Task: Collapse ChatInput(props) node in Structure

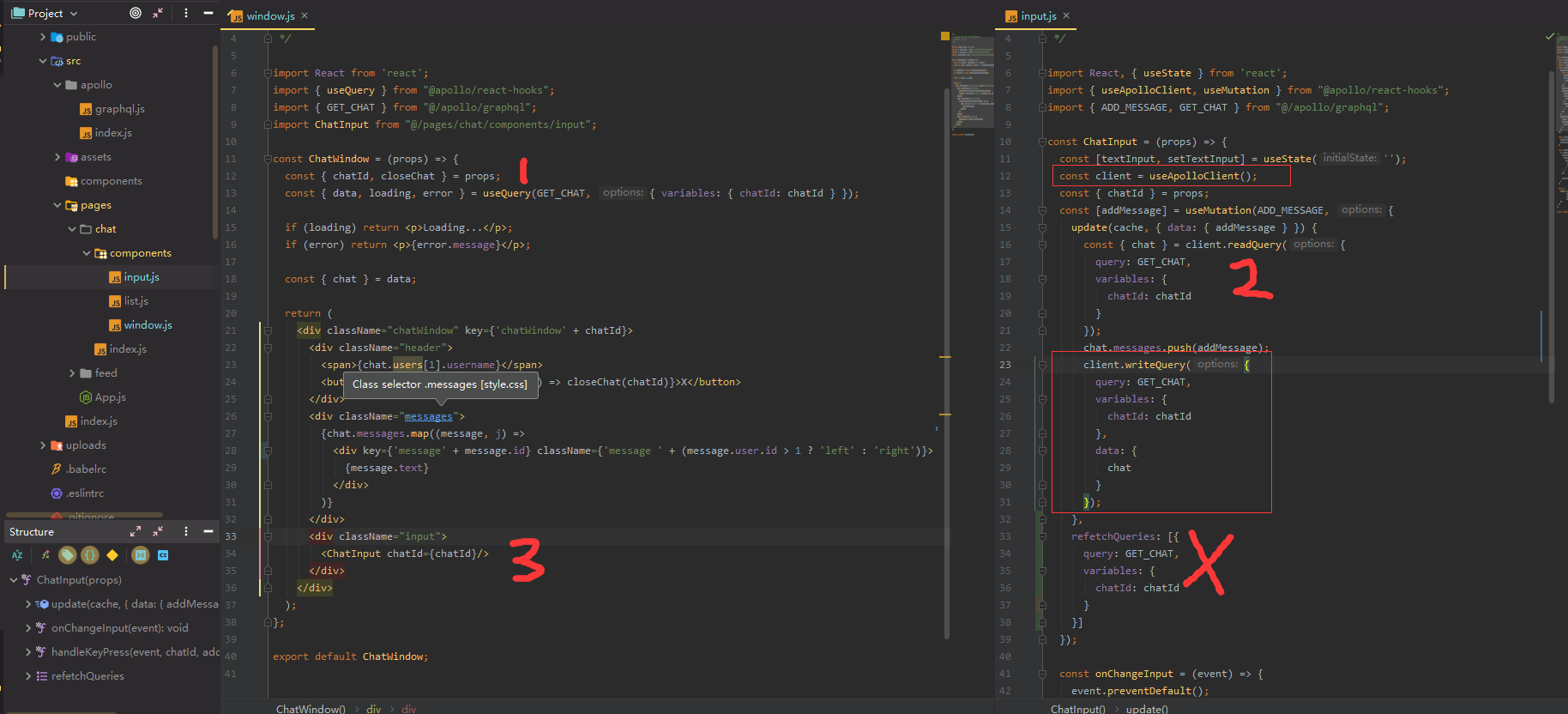Action: point(14,580)
